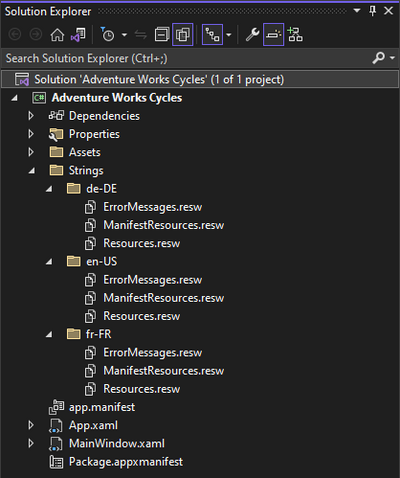Click the app.manifest file icon
400x478 pixels.
point(56,407)
